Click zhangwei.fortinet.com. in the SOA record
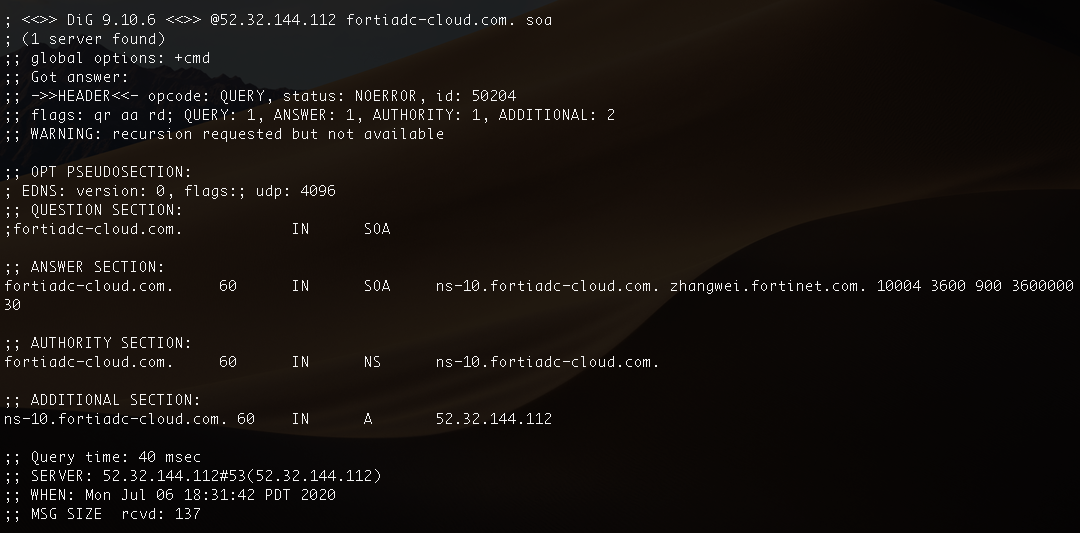The width and height of the screenshot is (1080, 533). (768, 286)
